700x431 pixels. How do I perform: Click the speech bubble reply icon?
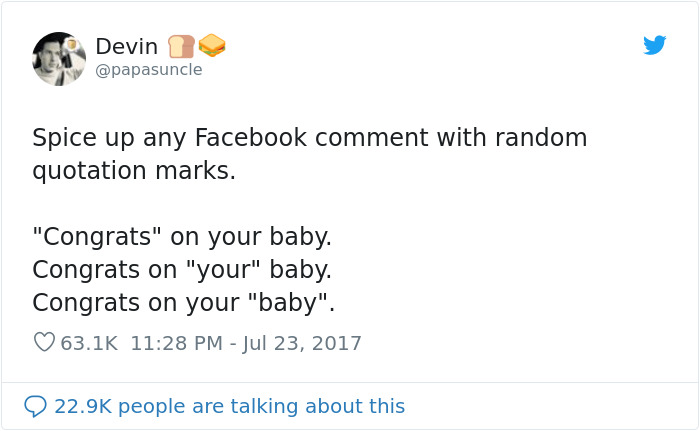[35, 406]
